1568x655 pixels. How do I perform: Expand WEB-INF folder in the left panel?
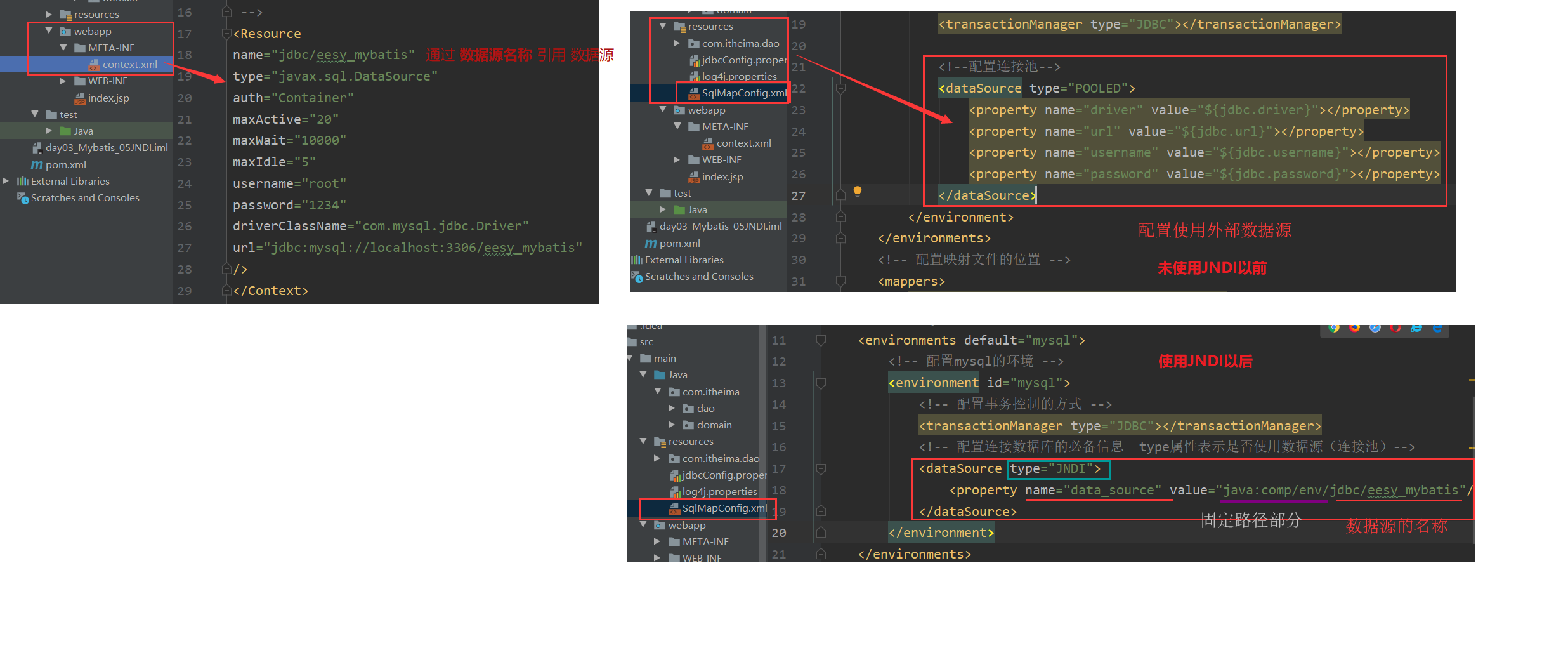point(62,81)
